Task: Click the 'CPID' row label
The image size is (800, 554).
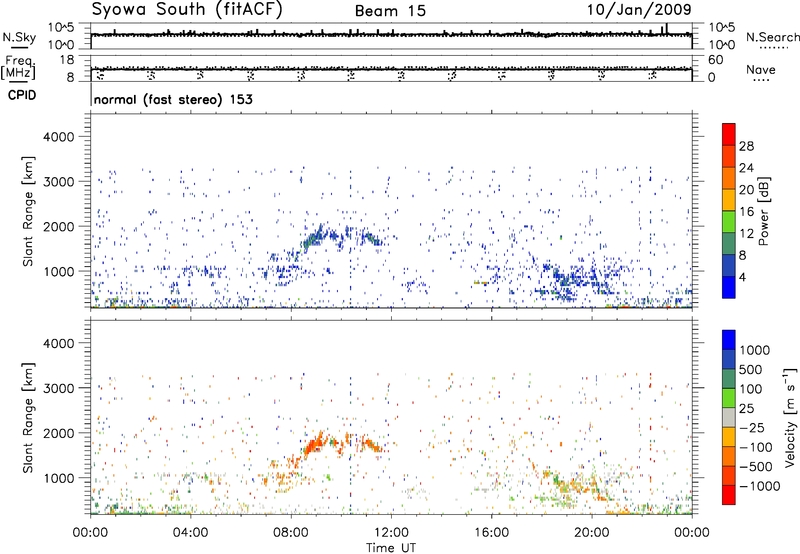Action: click(22, 95)
